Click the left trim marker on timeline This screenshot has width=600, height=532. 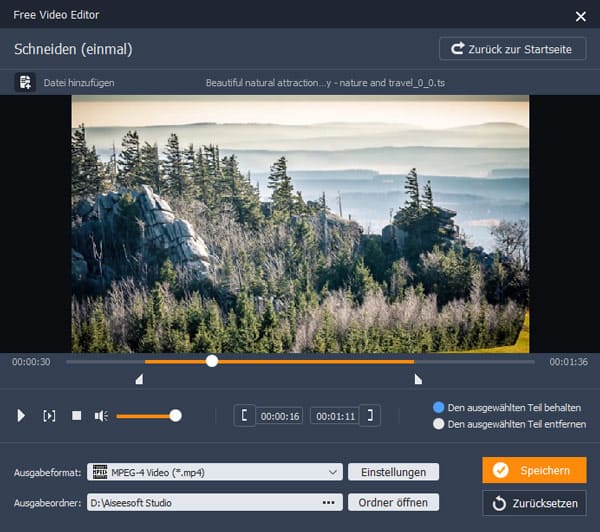pyautogui.click(x=139, y=379)
